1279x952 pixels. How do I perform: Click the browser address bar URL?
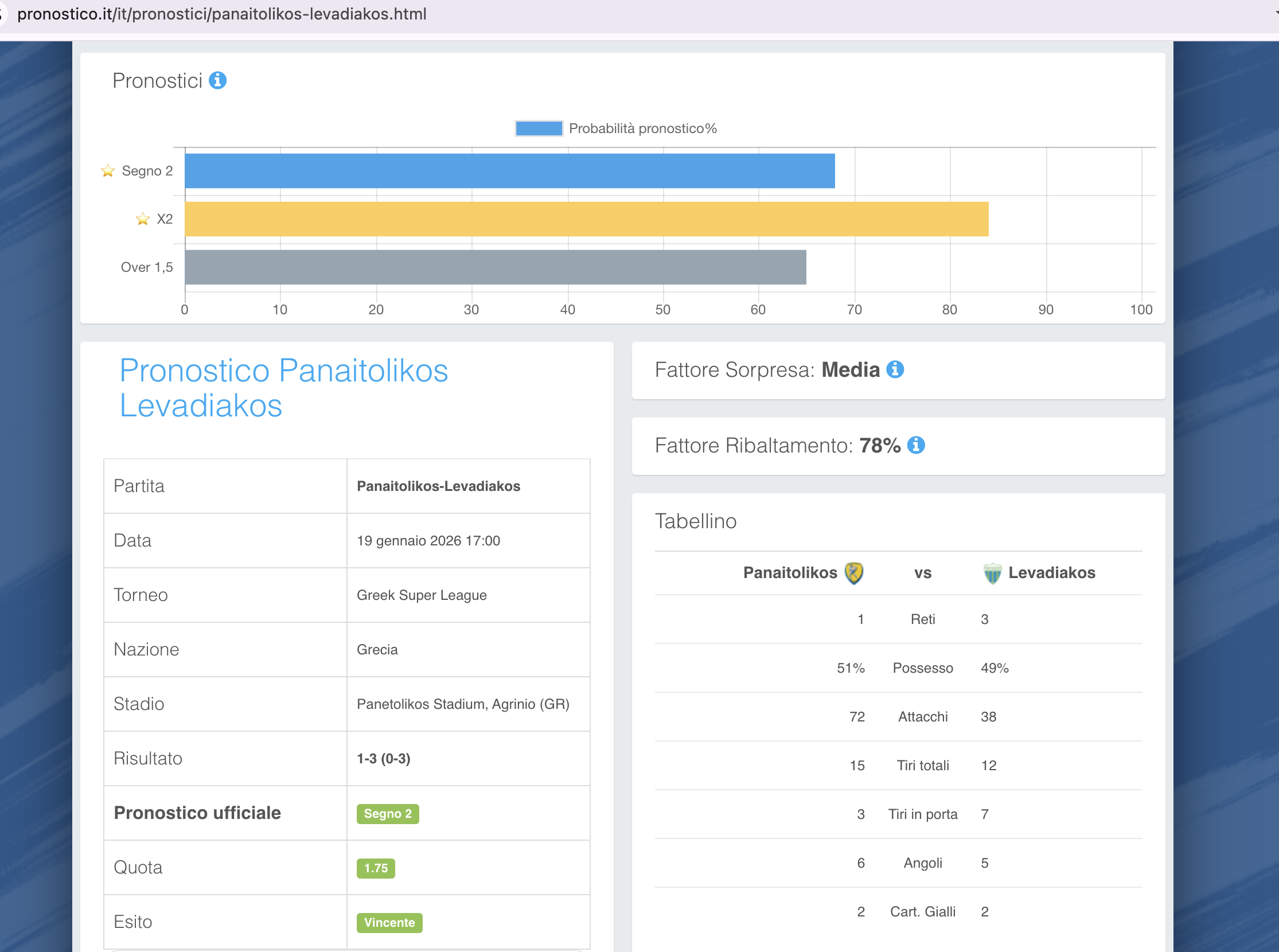(222, 14)
